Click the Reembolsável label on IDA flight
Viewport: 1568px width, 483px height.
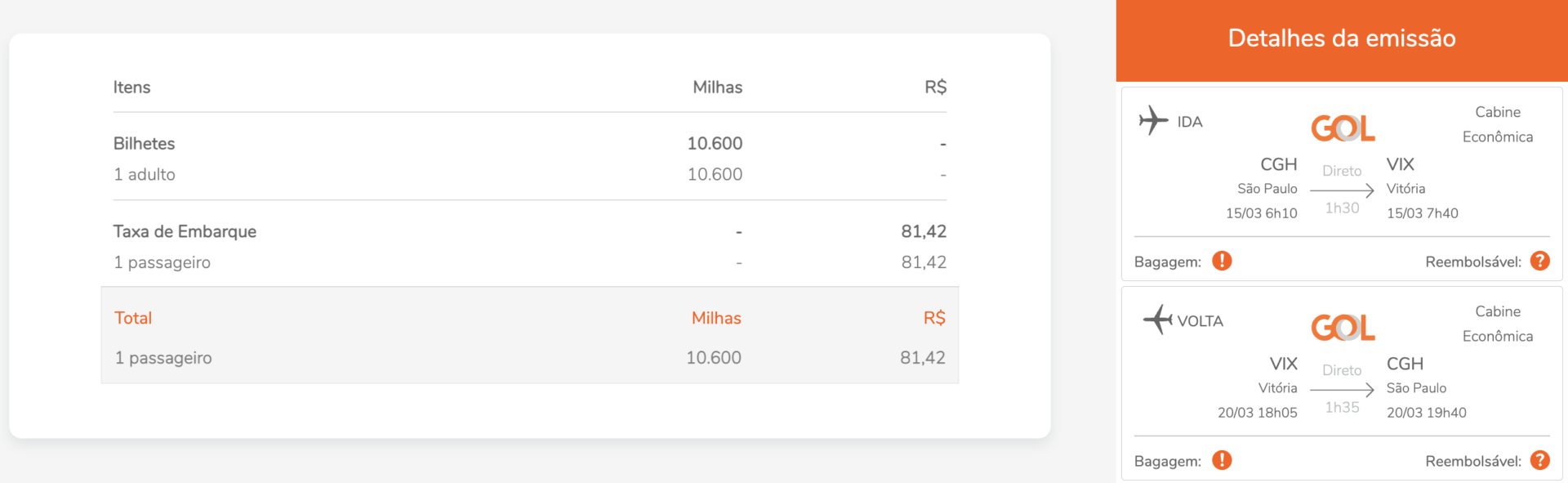point(1473,262)
